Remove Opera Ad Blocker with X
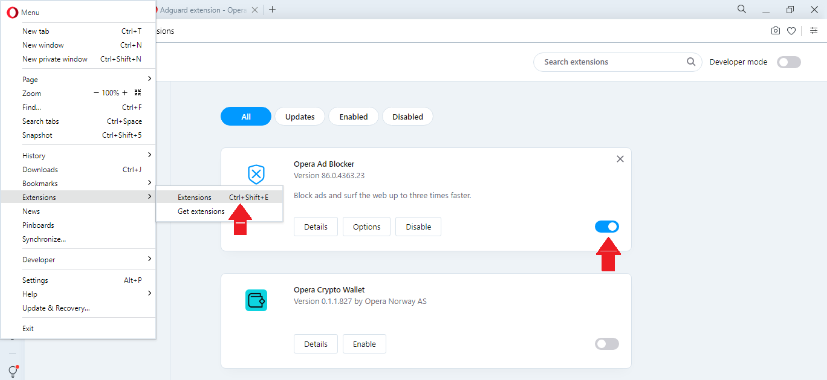Image resolution: width=827 pixels, height=380 pixels. 620,159
